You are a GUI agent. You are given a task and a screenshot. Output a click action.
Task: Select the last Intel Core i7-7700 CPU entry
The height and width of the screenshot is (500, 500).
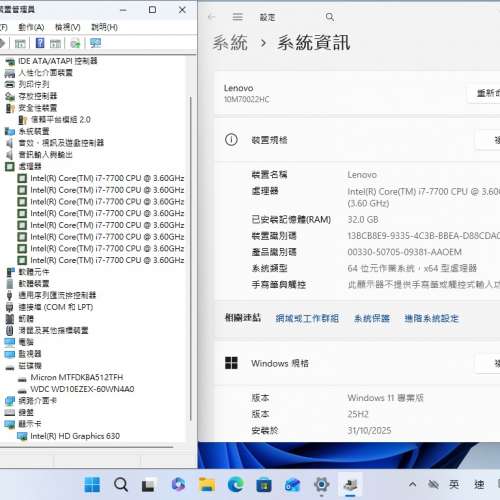click(101, 260)
